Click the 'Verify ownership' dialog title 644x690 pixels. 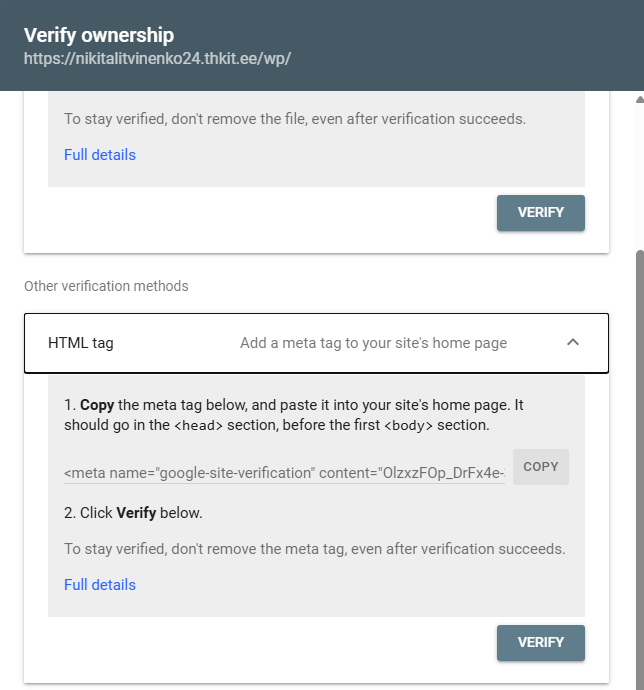[99, 35]
